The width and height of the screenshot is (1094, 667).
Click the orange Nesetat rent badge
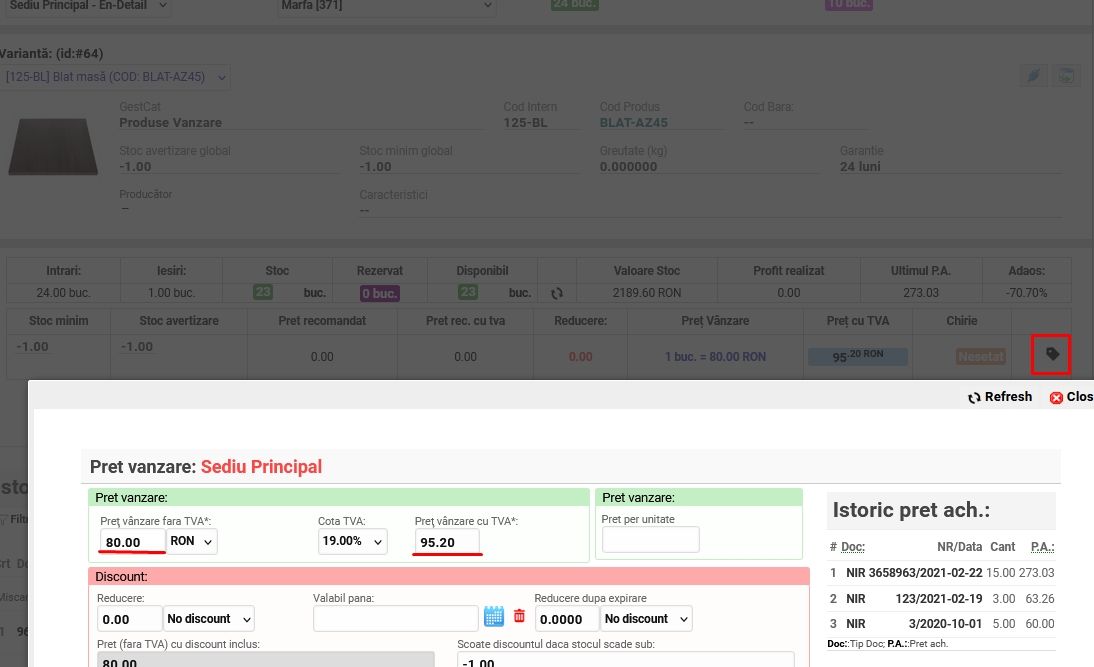(x=980, y=357)
